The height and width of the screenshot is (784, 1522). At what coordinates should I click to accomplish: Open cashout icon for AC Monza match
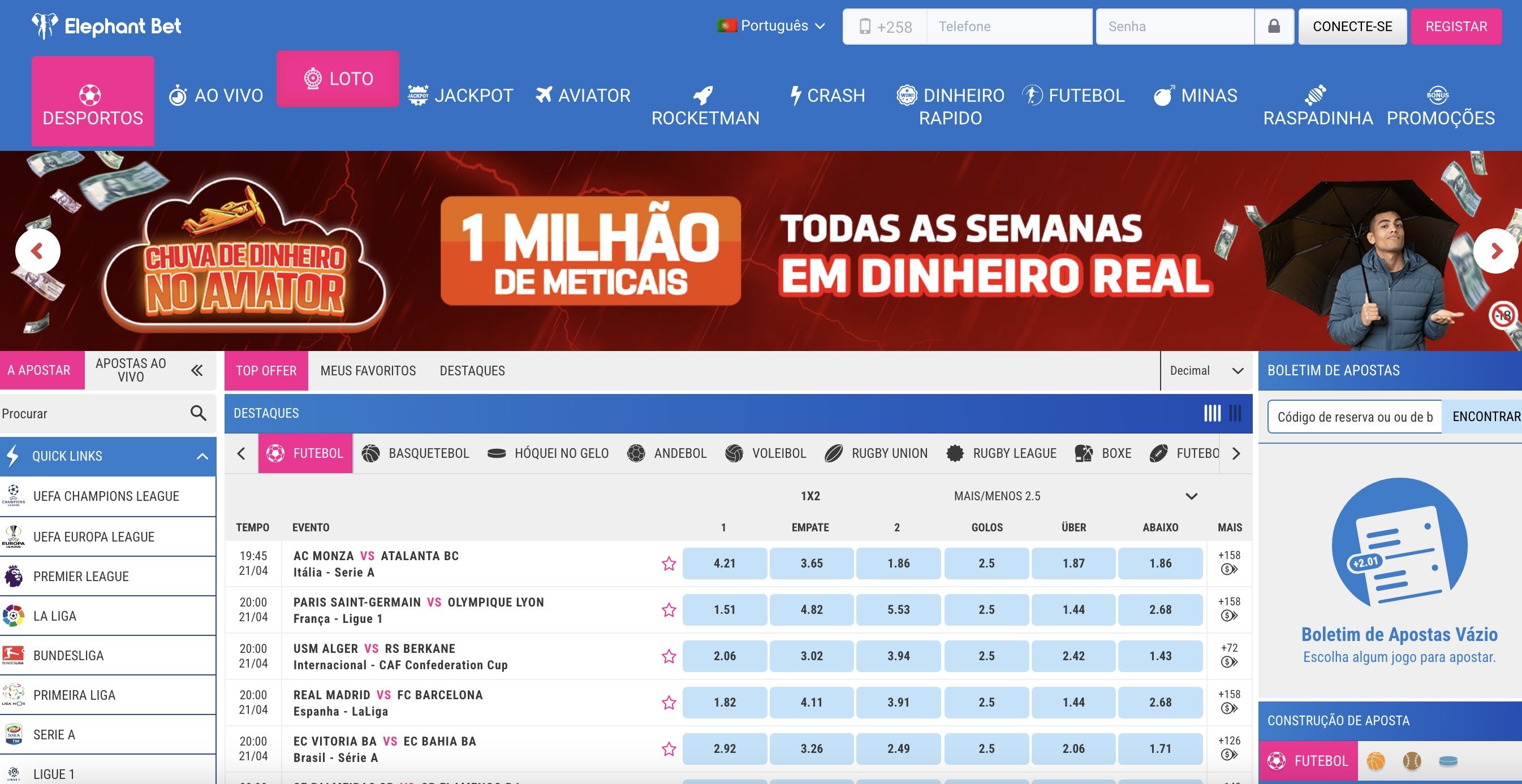(1229, 570)
